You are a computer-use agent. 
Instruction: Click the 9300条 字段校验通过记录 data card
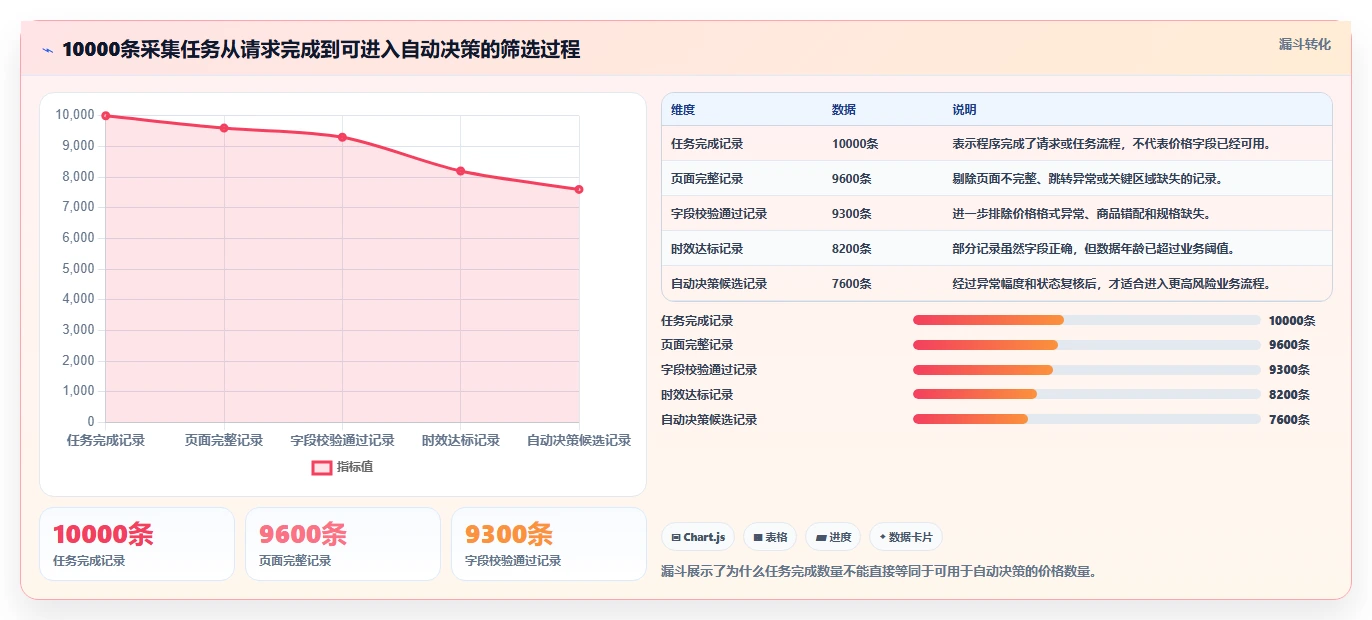point(549,544)
